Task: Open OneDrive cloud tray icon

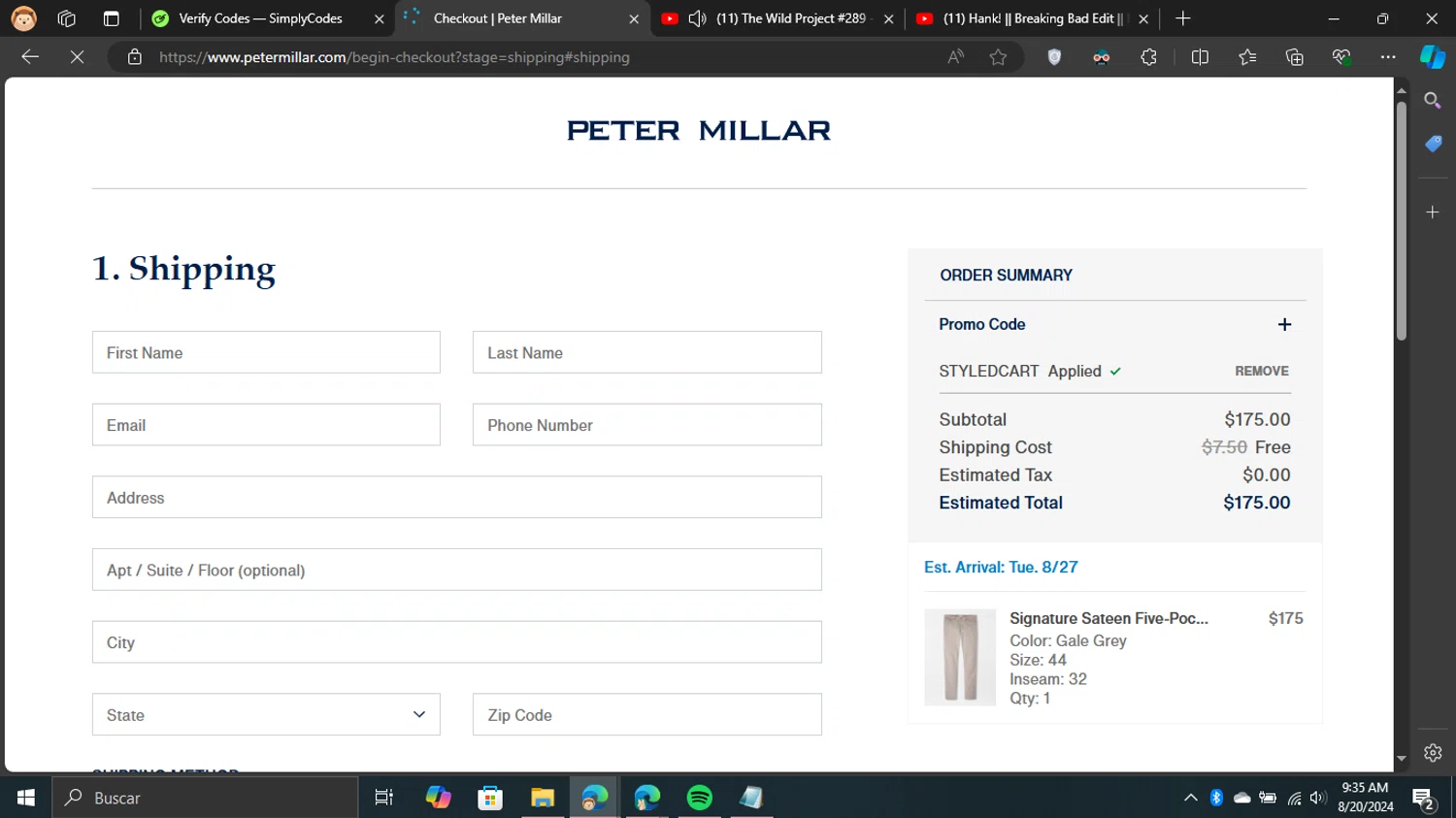Action: [x=1241, y=798]
